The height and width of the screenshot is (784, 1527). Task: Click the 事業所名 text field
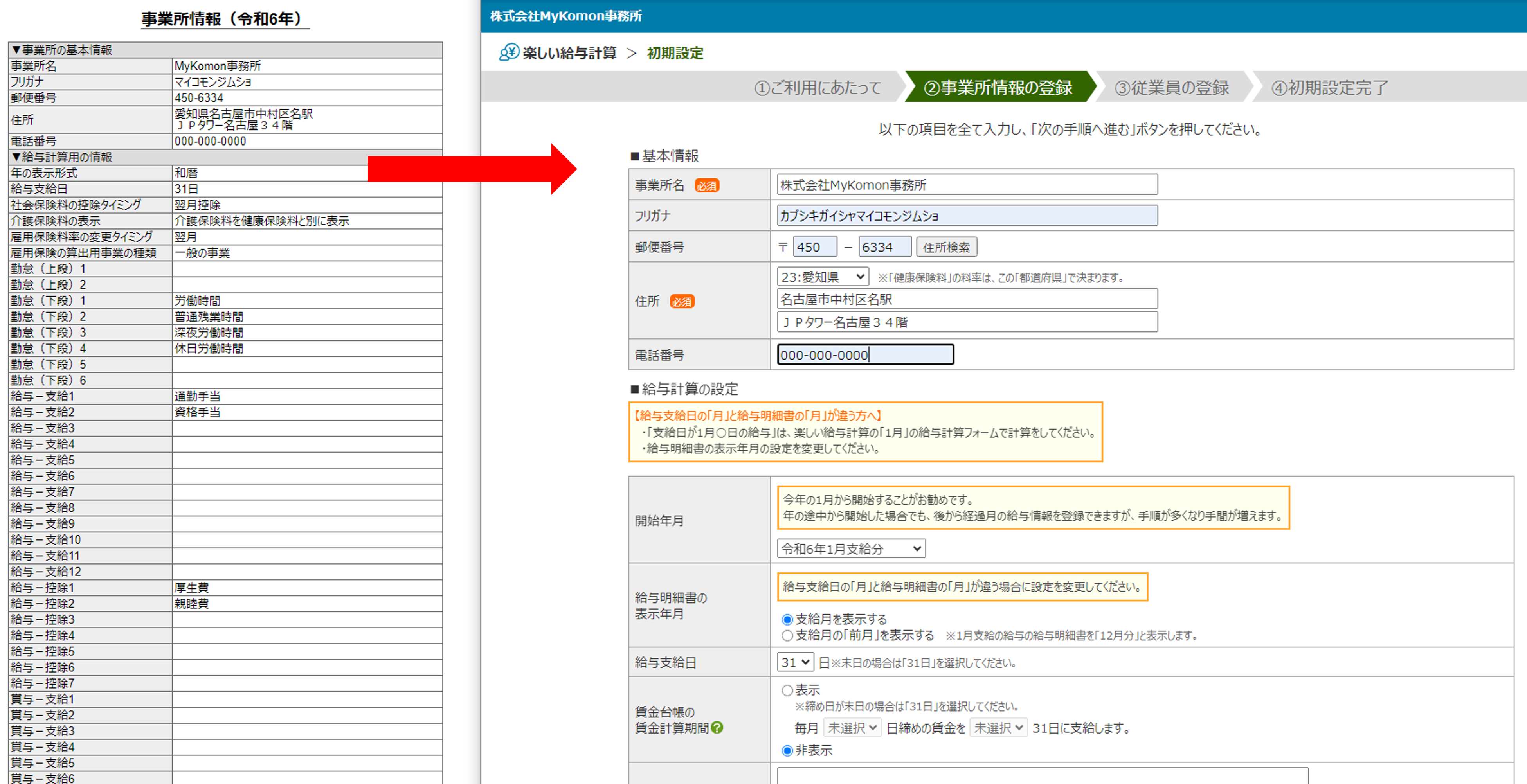tap(967, 185)
